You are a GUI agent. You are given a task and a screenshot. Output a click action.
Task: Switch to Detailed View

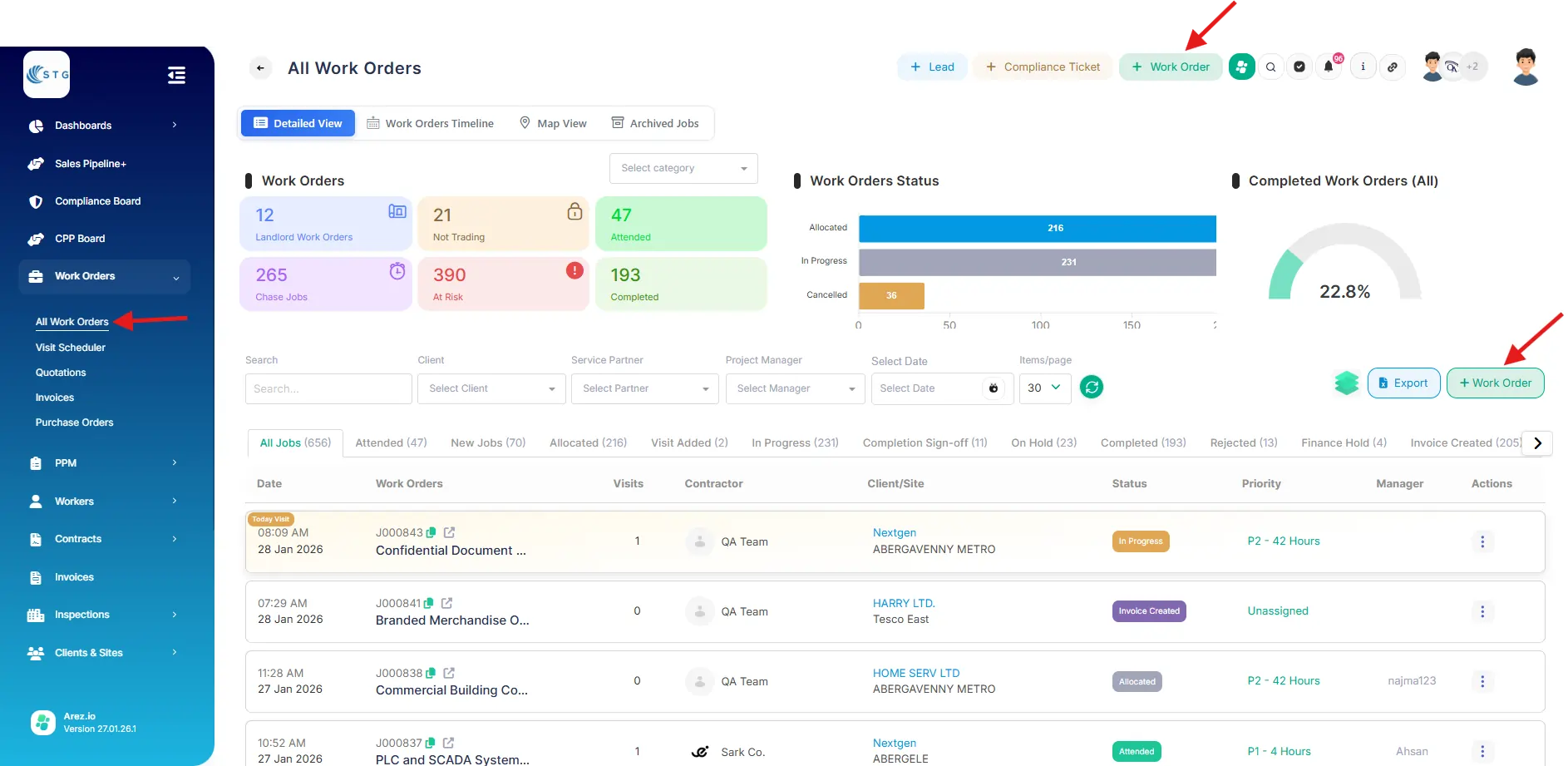[298, 123]
